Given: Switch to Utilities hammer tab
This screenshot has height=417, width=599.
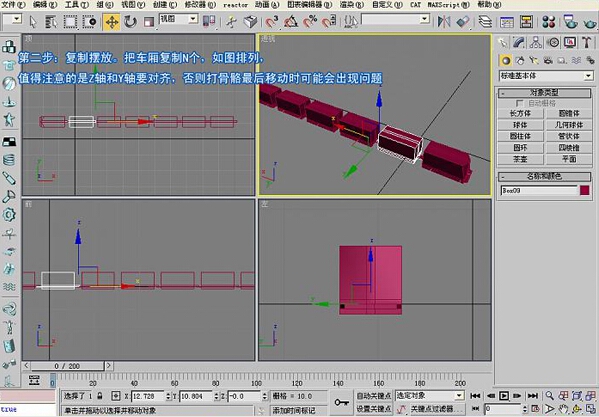Looking at the screenshot, I should click(x=587, y=42).
